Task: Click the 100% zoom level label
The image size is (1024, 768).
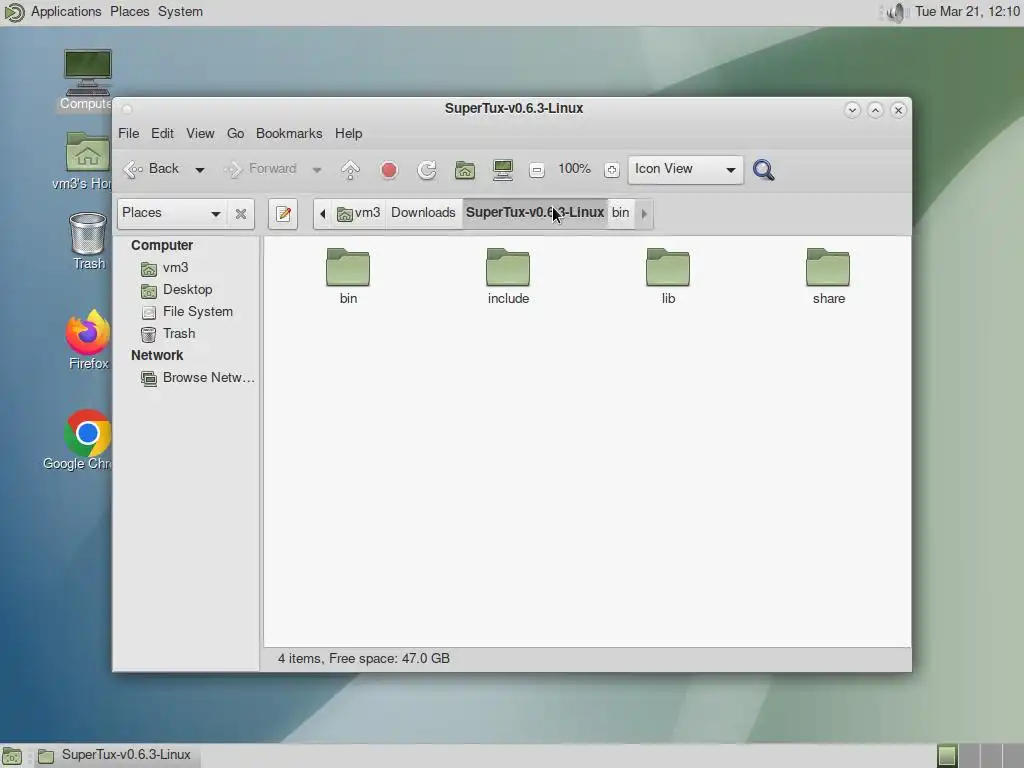Action: coord(574,169)
